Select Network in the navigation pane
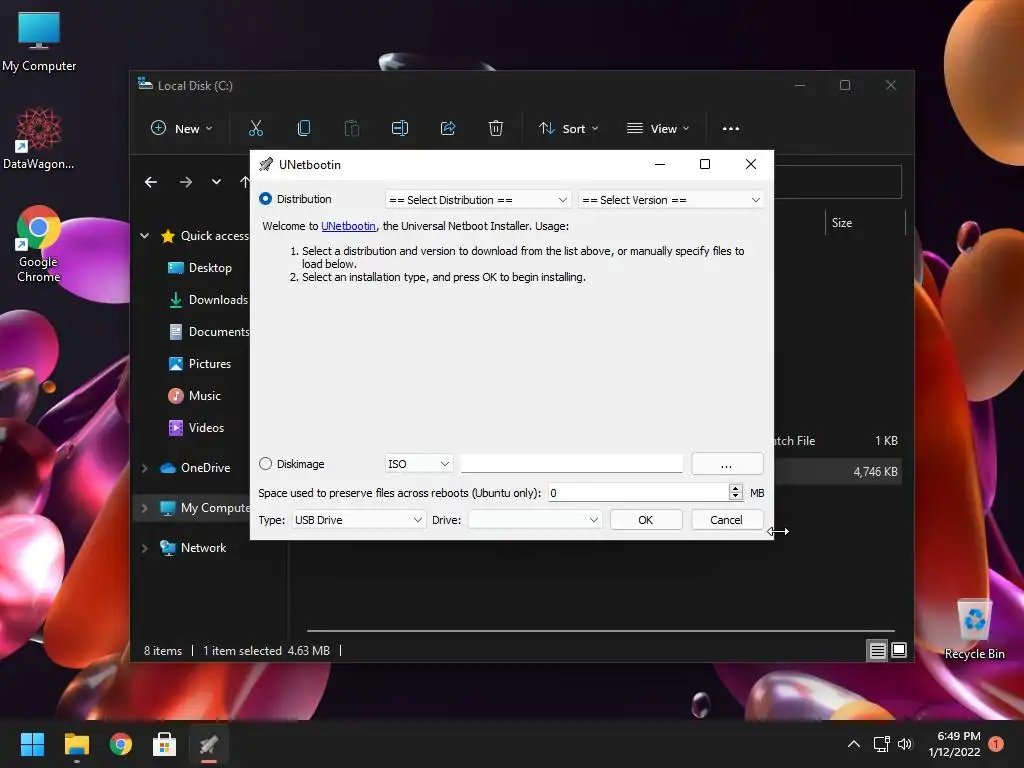This screenshot has width=1024, height=768. pyautogui.click(x=193, y=547)
